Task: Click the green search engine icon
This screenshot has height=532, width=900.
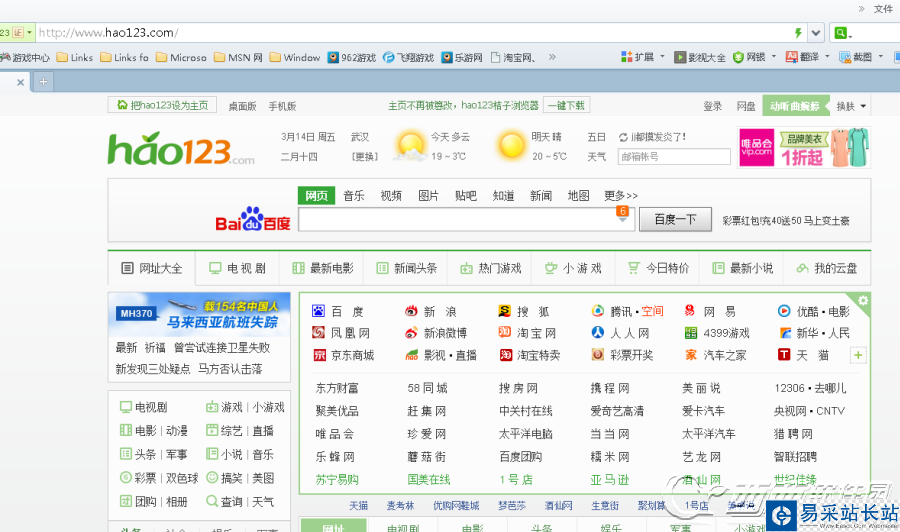Action: point(840,33)
